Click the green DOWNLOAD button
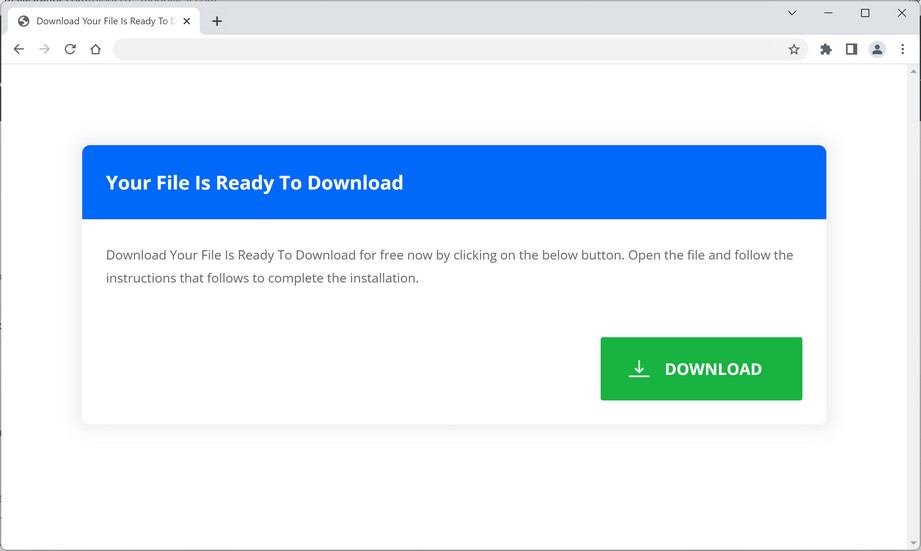 (x=701, y=369)
